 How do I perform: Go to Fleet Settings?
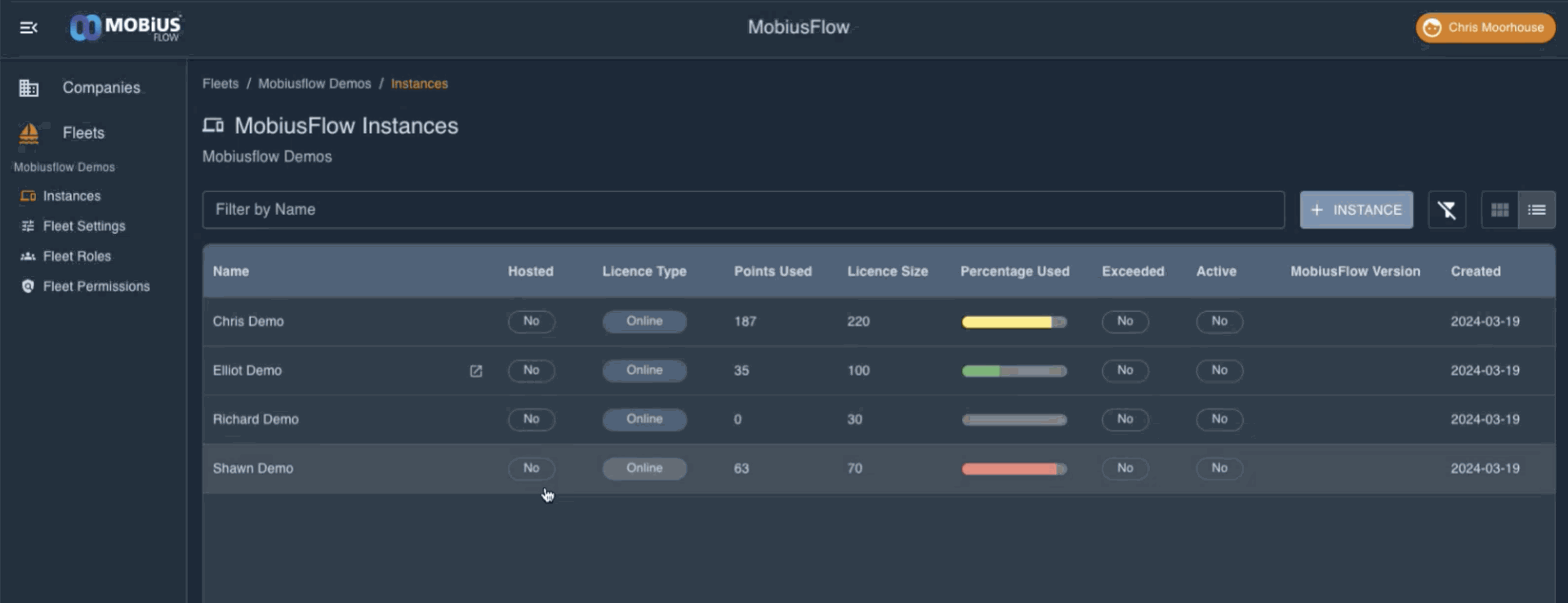point(83,226)
